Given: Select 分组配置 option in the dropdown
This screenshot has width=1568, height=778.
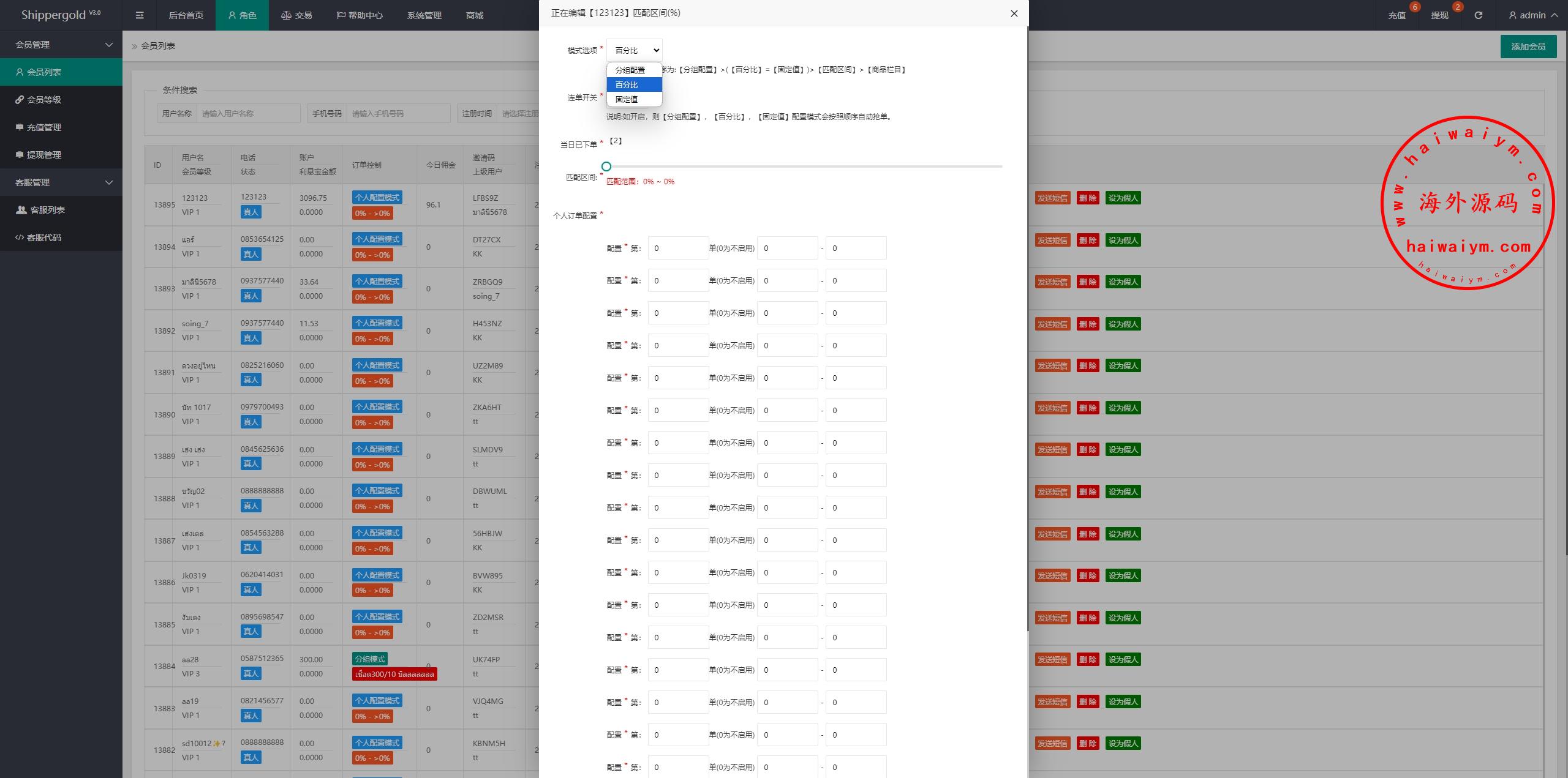Looking at the screenshot, I should tap(631, 70).
